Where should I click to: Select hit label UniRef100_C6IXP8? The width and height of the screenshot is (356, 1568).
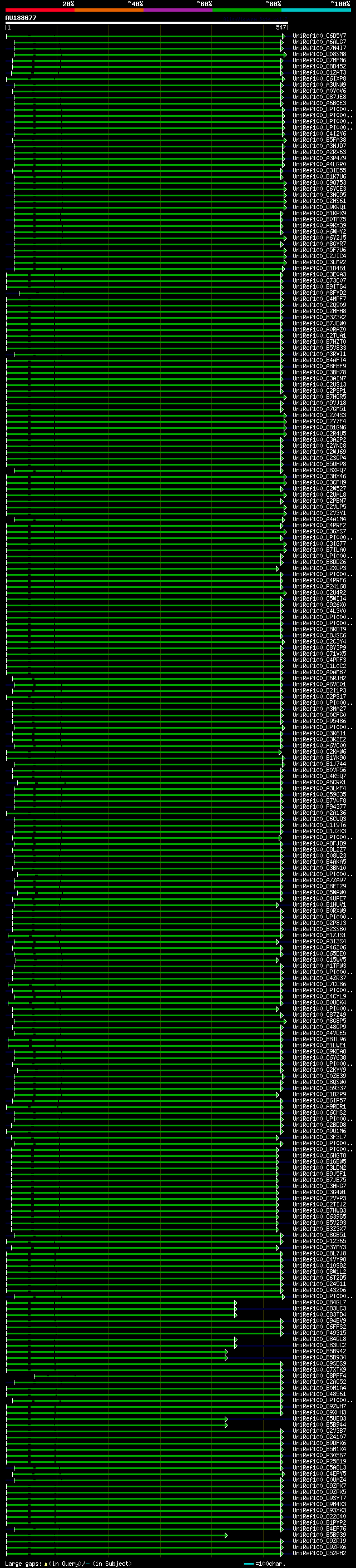click(319, 78)
